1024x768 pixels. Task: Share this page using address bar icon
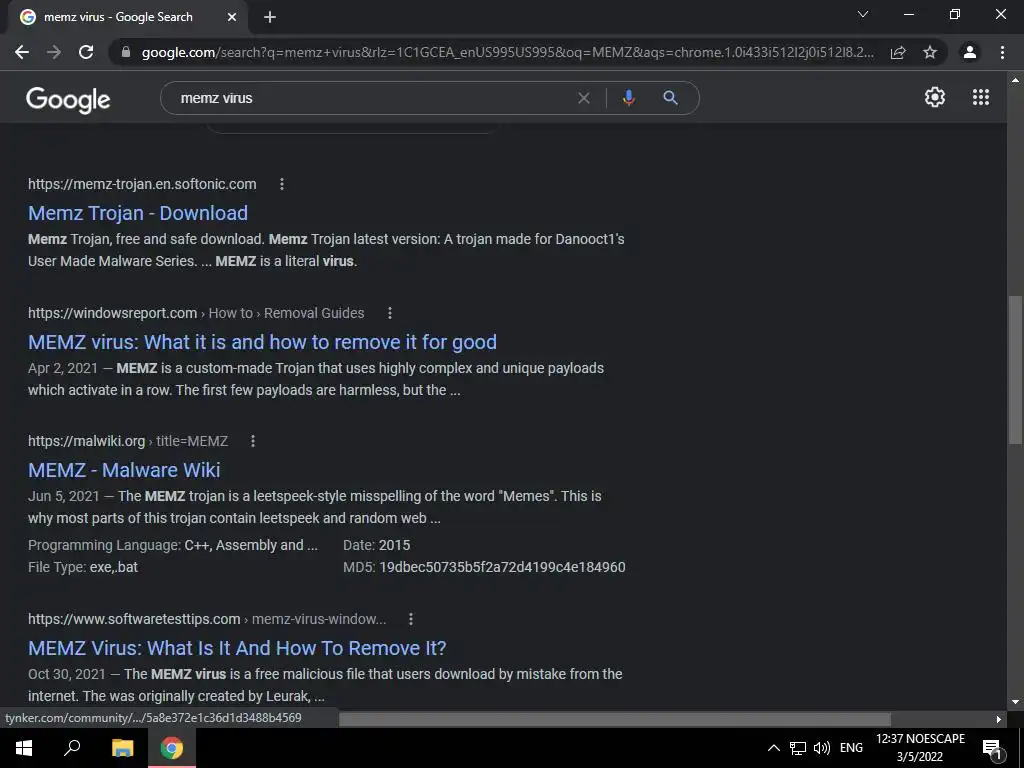point(898,52)
